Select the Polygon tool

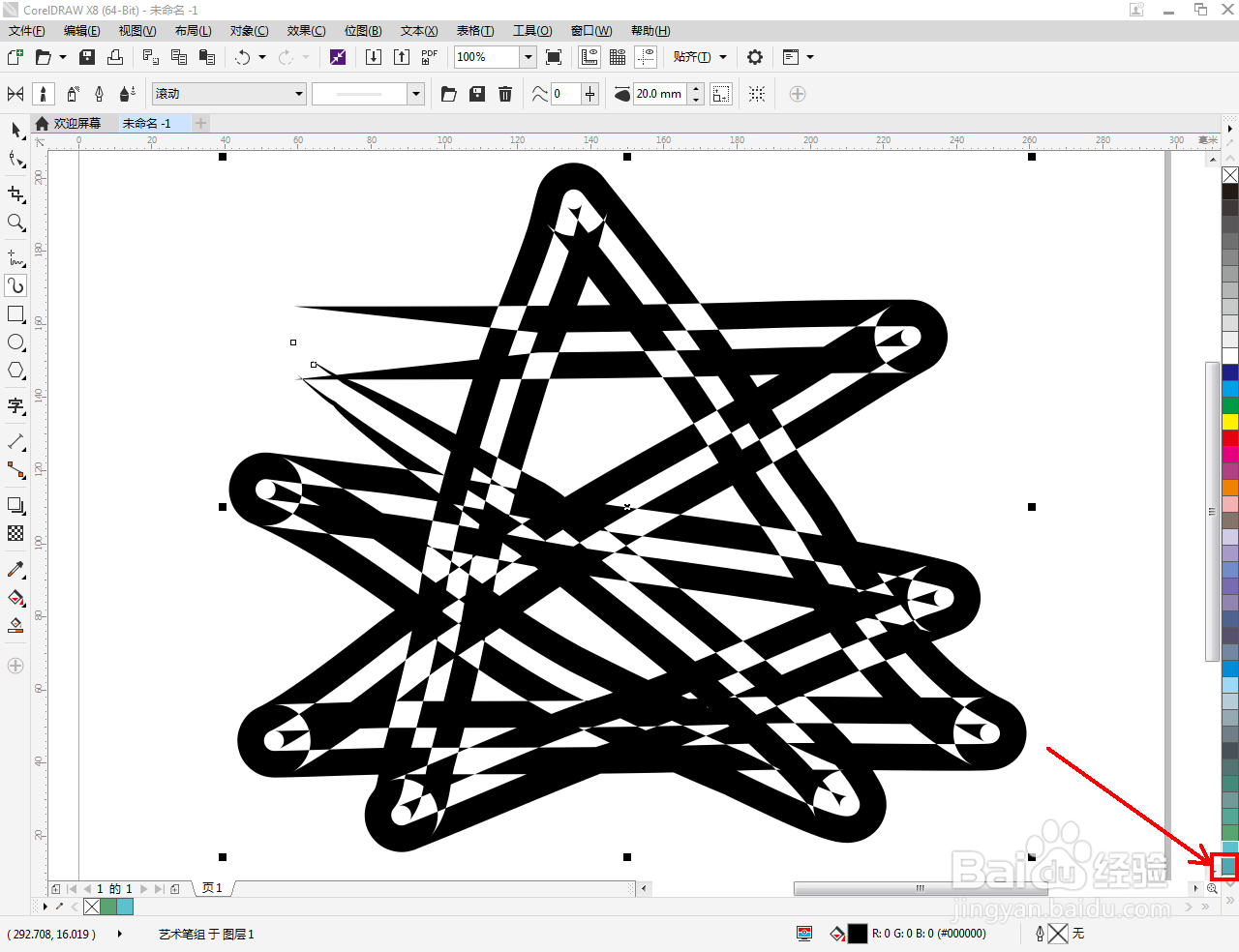coord(15,371)
